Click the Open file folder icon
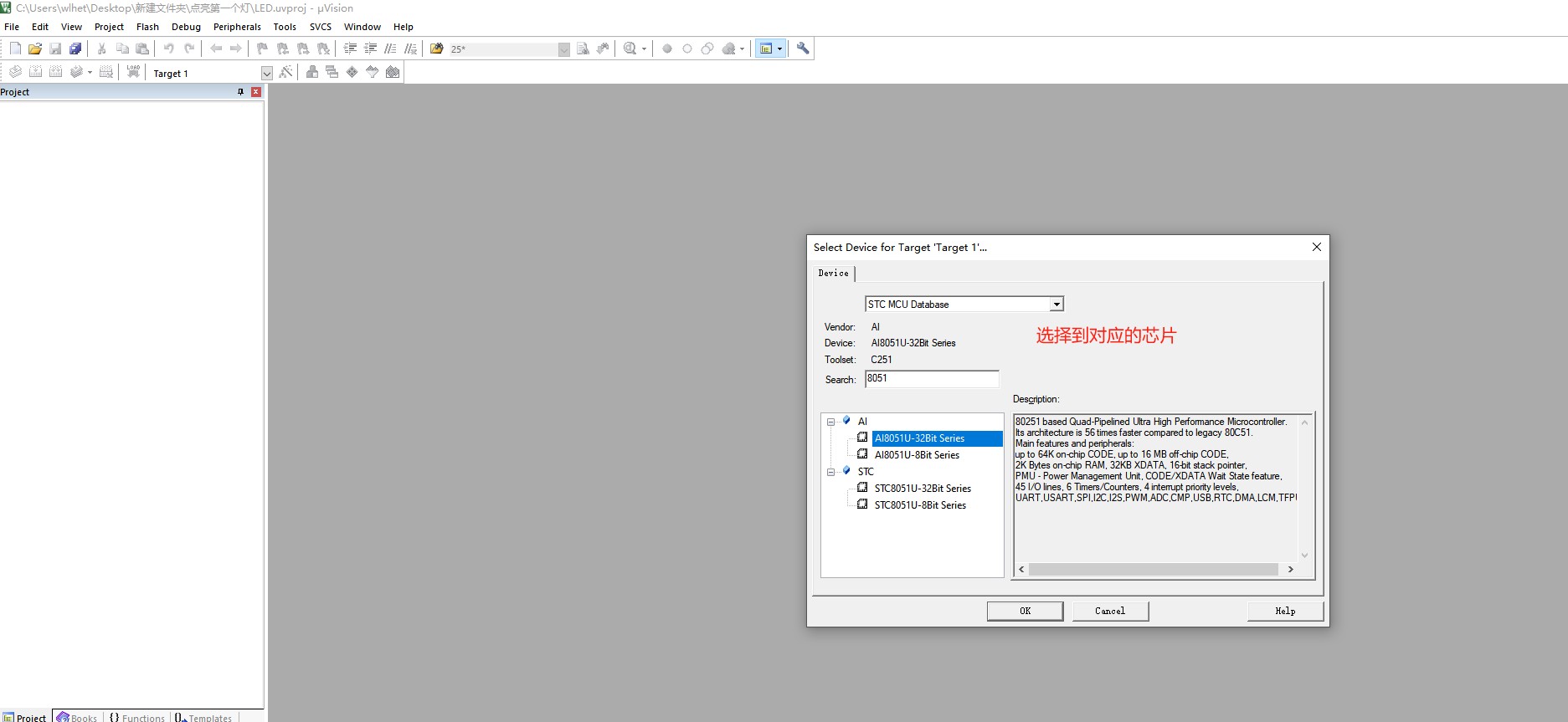1568x722 pixels. click(35, 49)
